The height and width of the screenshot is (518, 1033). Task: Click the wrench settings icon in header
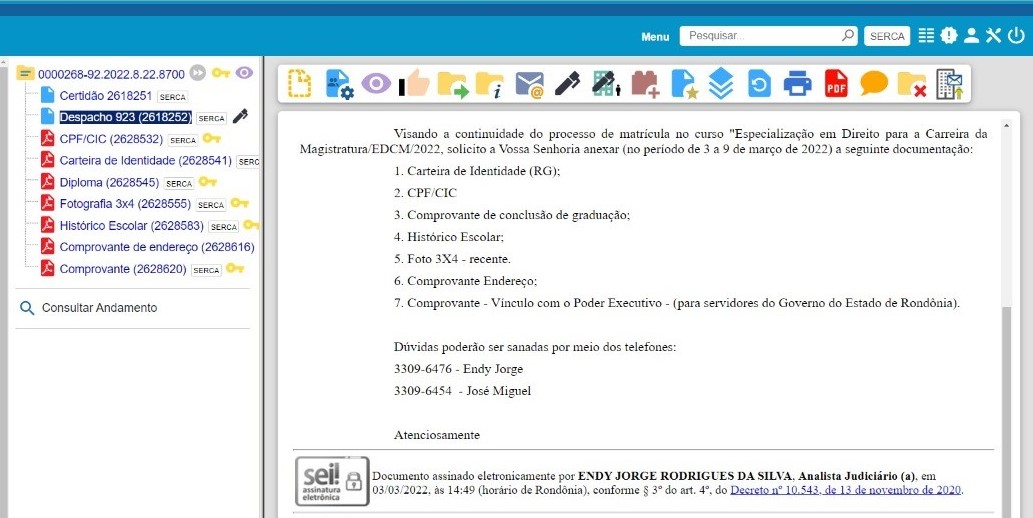click(993, 36)
